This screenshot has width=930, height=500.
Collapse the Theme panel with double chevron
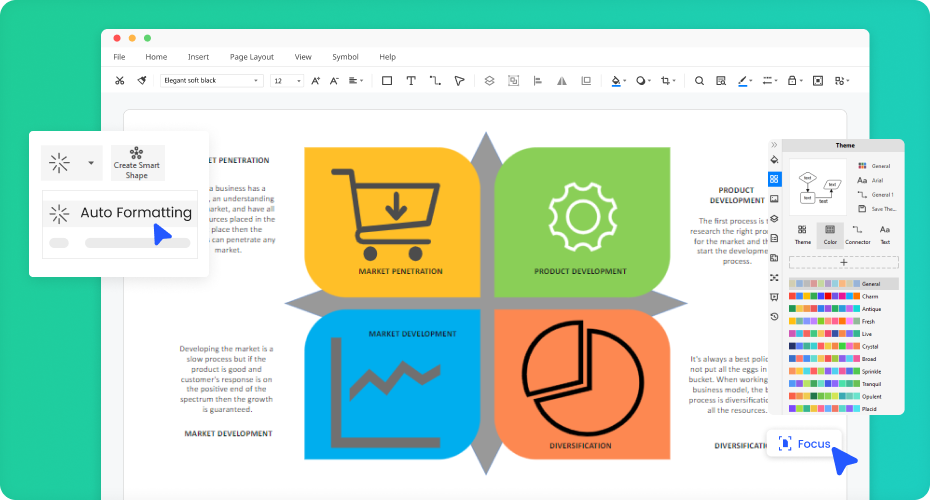(774, 145)
